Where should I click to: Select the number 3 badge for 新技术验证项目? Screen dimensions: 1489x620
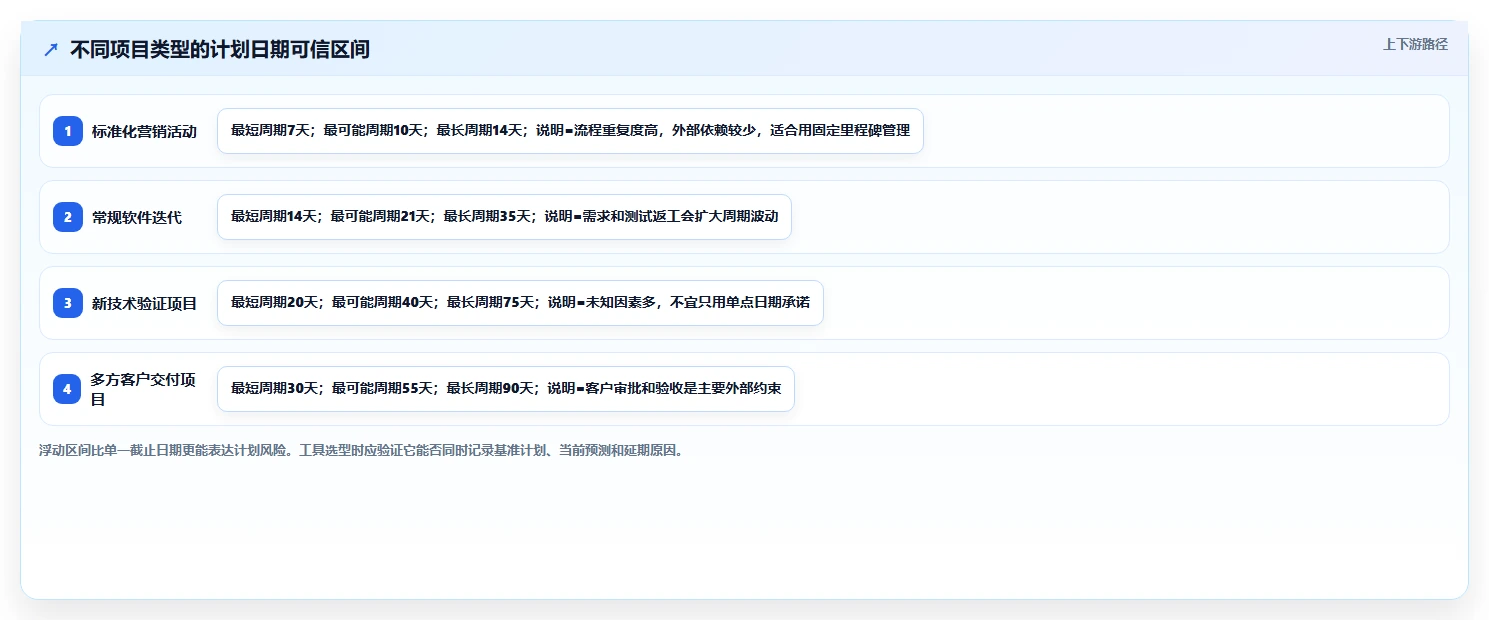click(x=68, y=303)
